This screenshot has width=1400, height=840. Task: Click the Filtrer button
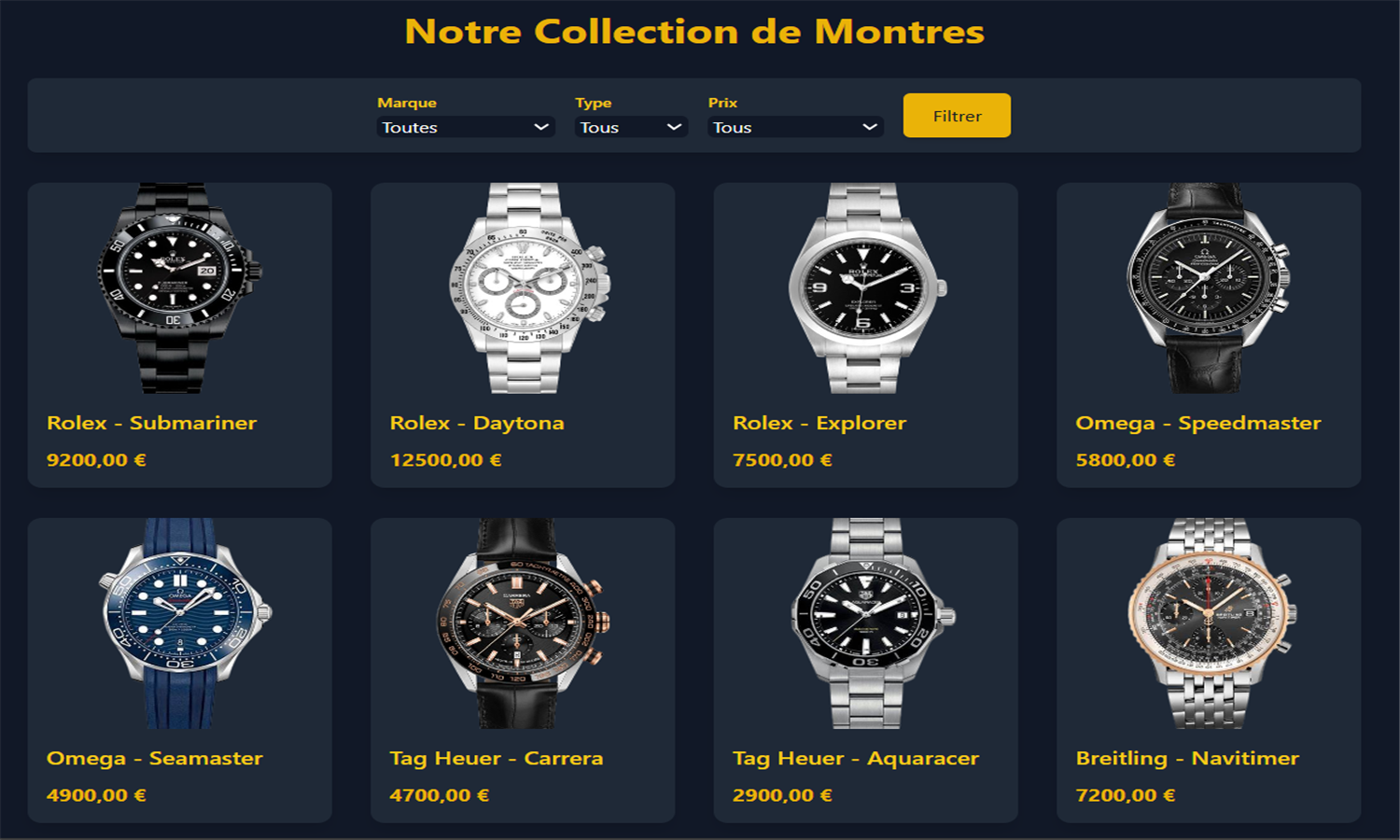coord(957,116)
